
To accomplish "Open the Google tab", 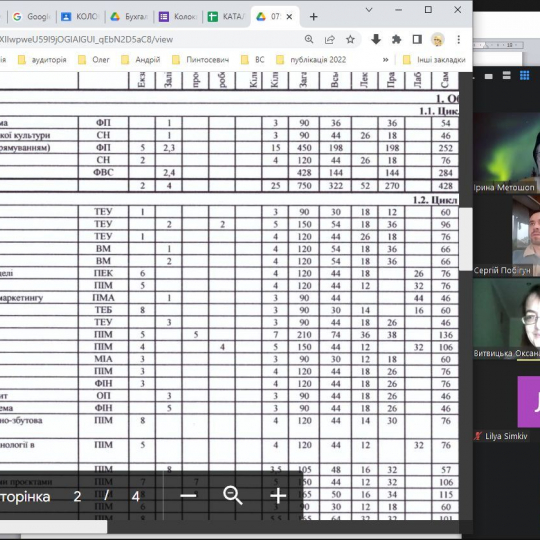I will (32, 17).
